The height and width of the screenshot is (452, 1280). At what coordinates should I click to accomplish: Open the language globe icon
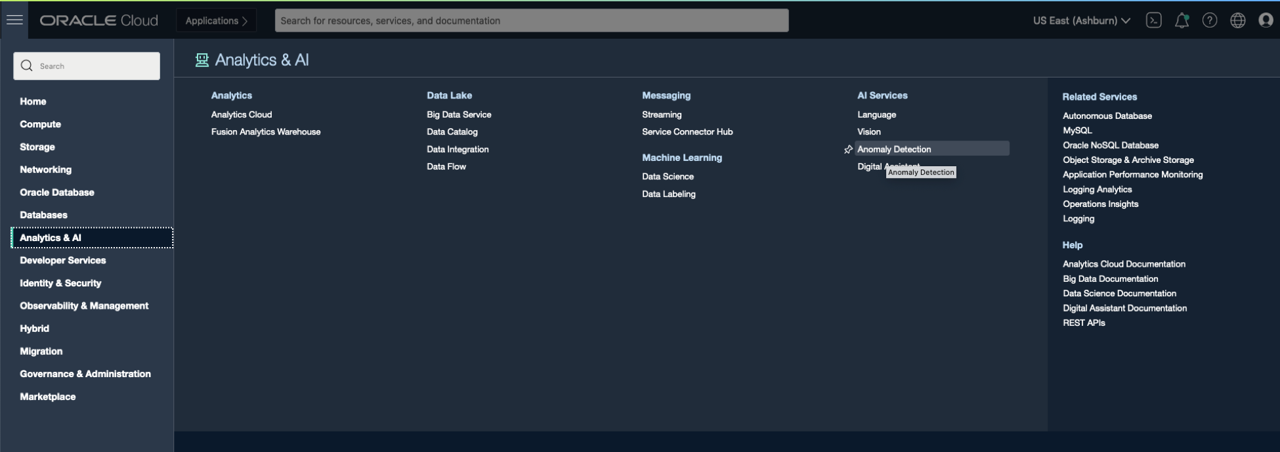coord(1238,20)
